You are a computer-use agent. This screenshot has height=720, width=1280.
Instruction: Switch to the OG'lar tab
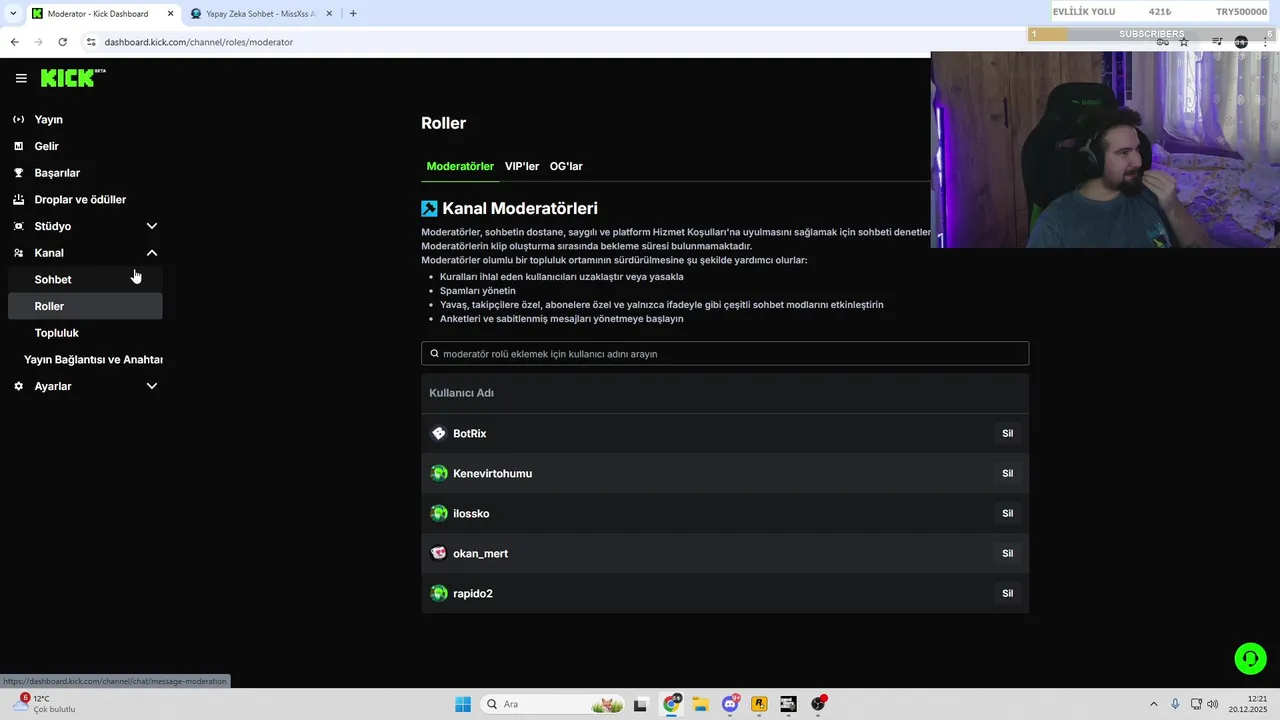[x=566, y=166]
